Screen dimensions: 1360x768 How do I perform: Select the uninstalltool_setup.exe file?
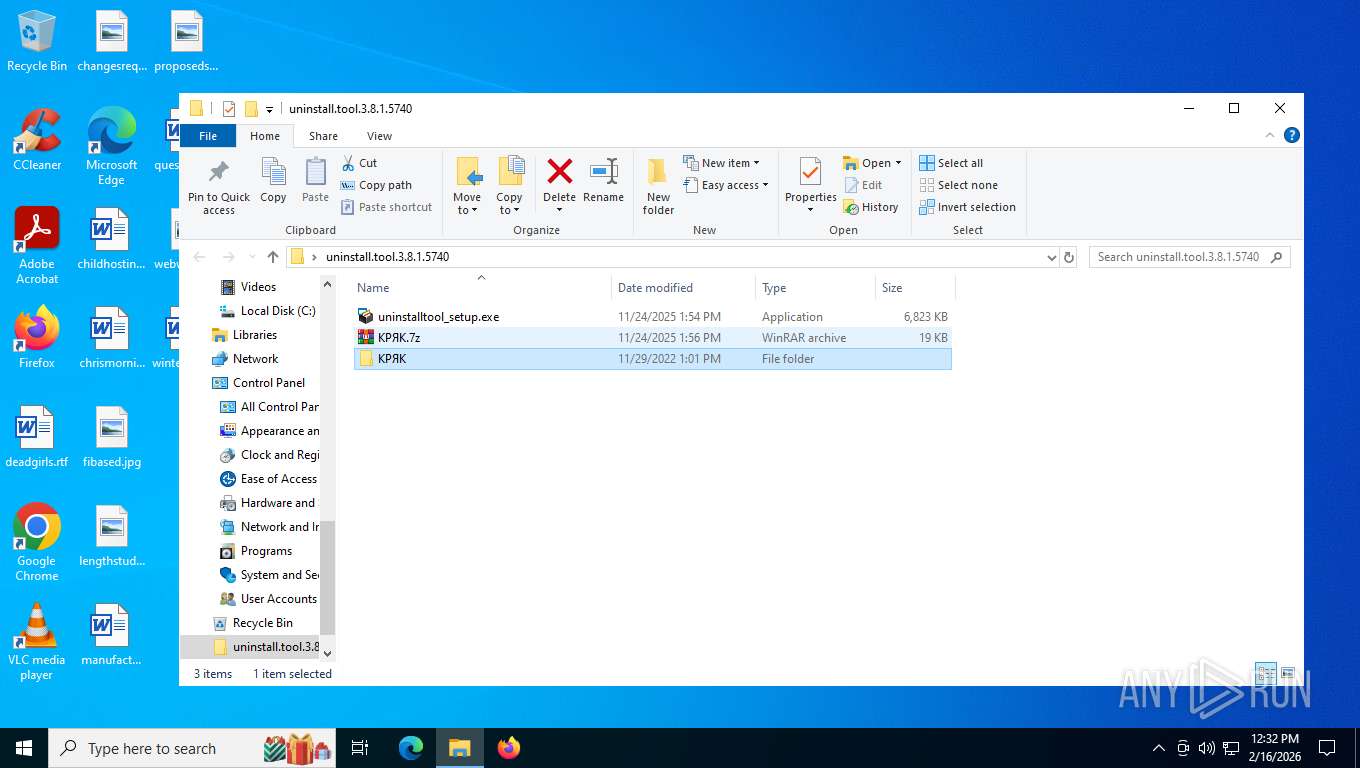tap(653, 317)
